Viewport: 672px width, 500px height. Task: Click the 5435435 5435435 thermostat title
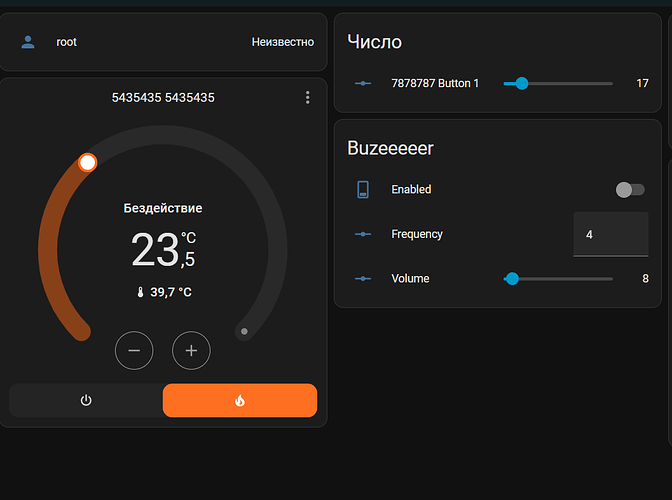point(163,98)
